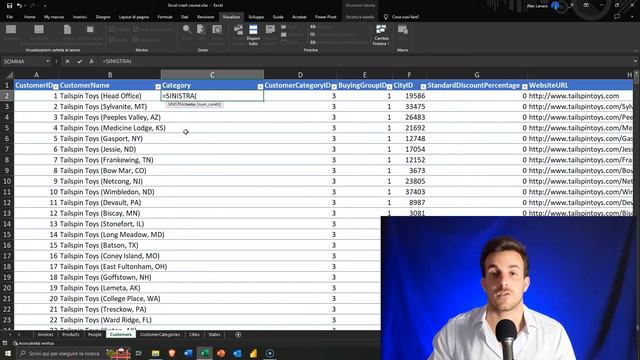Click the Windows search box
Viewport: 640px width, 360px height.
[x=61, y=353]
